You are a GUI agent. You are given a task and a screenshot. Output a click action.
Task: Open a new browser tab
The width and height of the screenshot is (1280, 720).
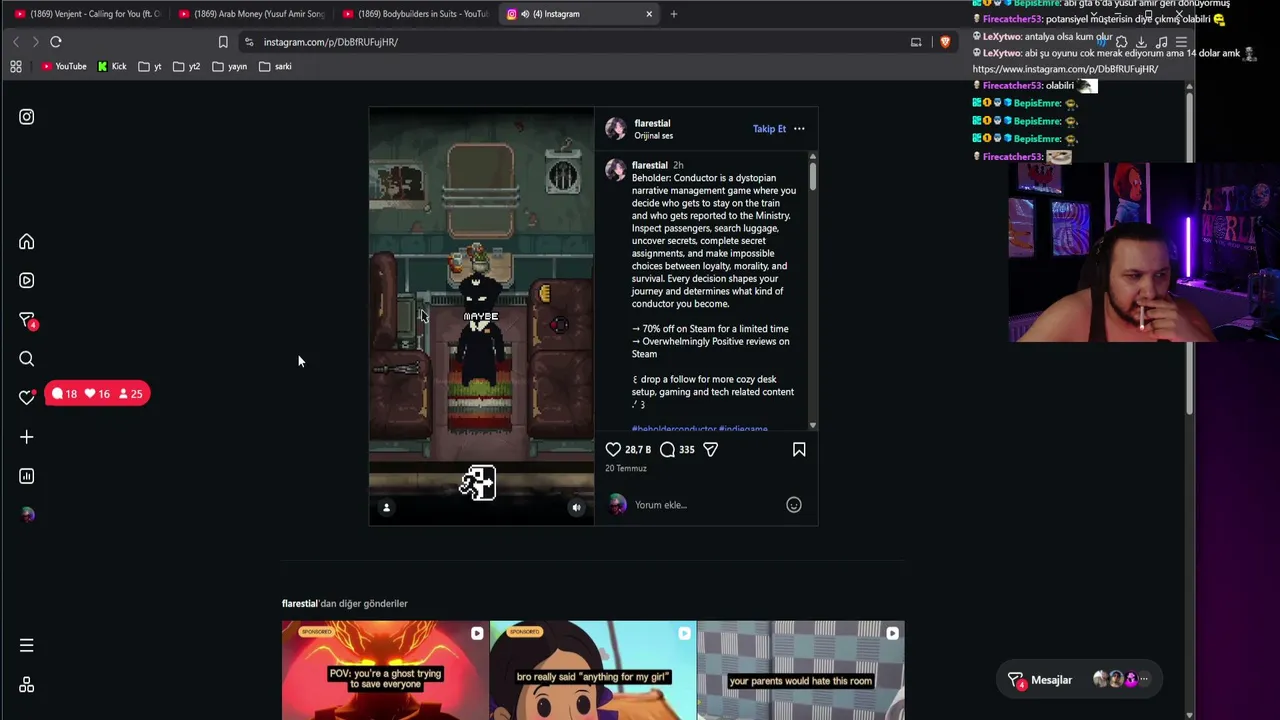click(x=674, y=14)
